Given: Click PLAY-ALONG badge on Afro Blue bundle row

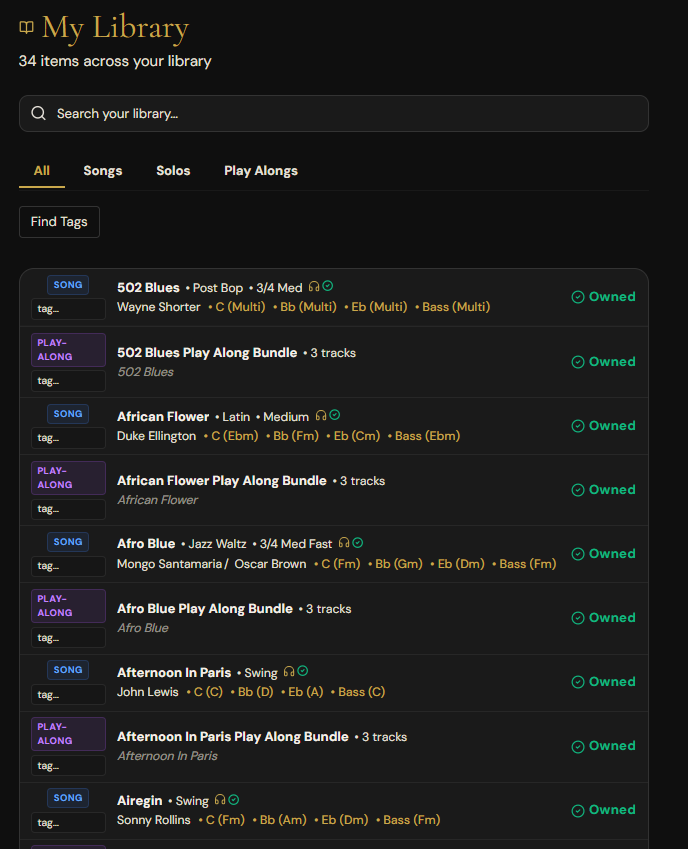Looking at the screenshot, I should pyautogui.click(x=68, y=606).
